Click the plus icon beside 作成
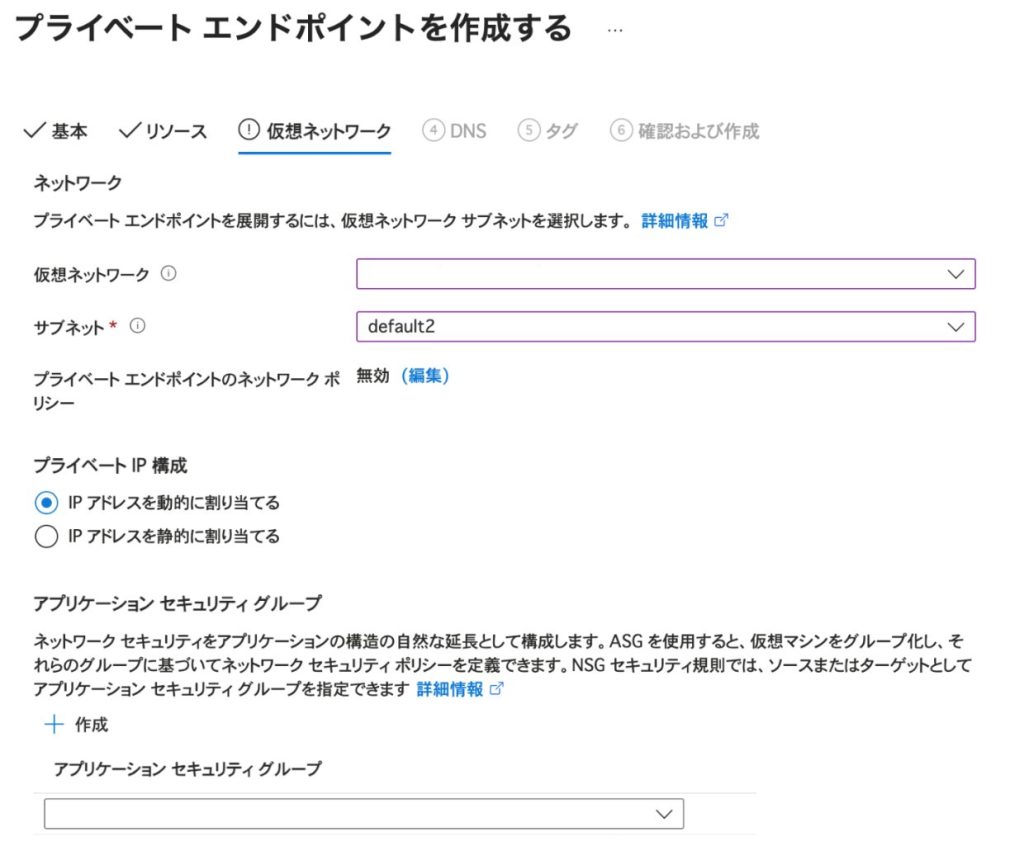 tap(54, 725)
